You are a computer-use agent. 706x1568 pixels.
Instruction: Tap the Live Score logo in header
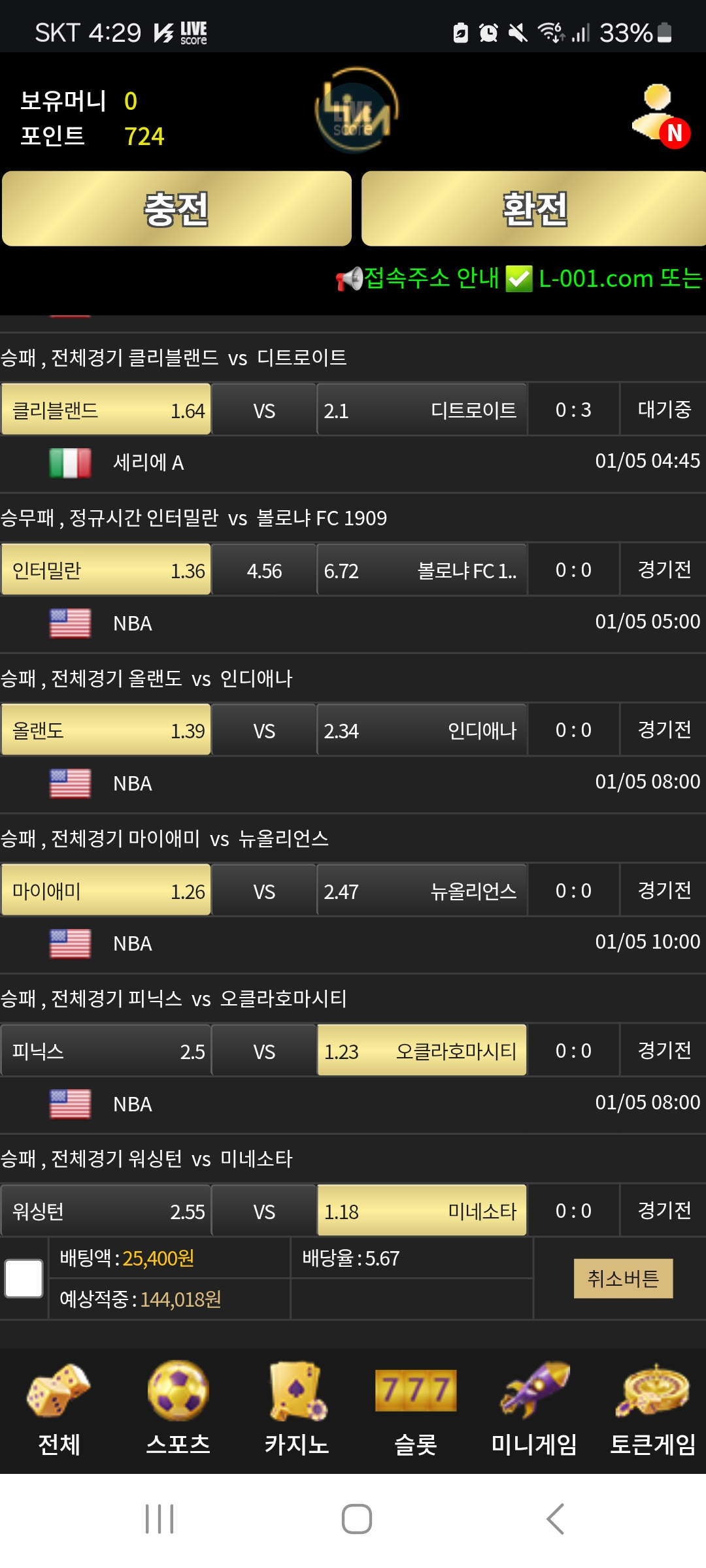tap(356, 110)
